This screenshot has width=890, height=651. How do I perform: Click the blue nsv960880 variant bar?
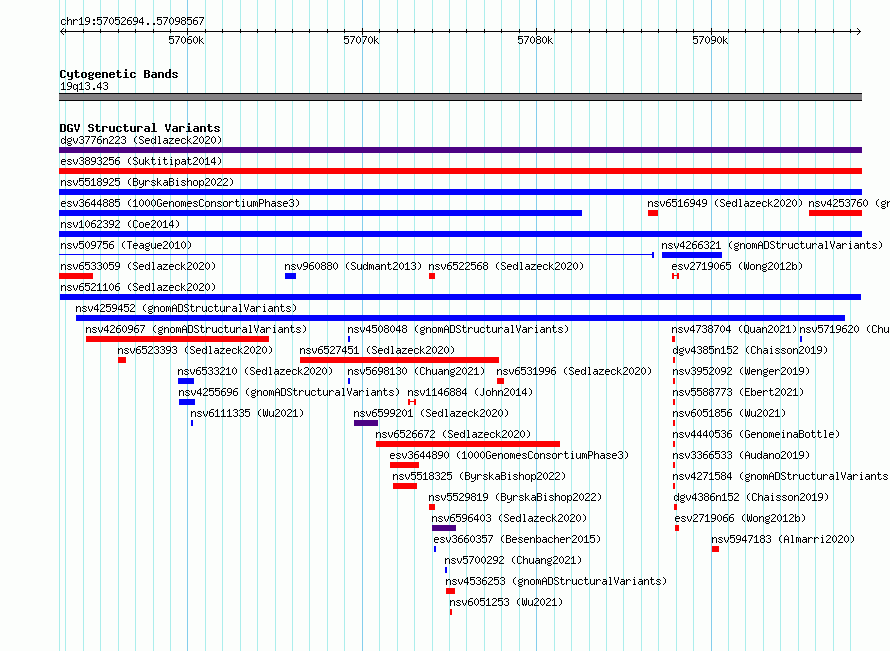point(291,276)
